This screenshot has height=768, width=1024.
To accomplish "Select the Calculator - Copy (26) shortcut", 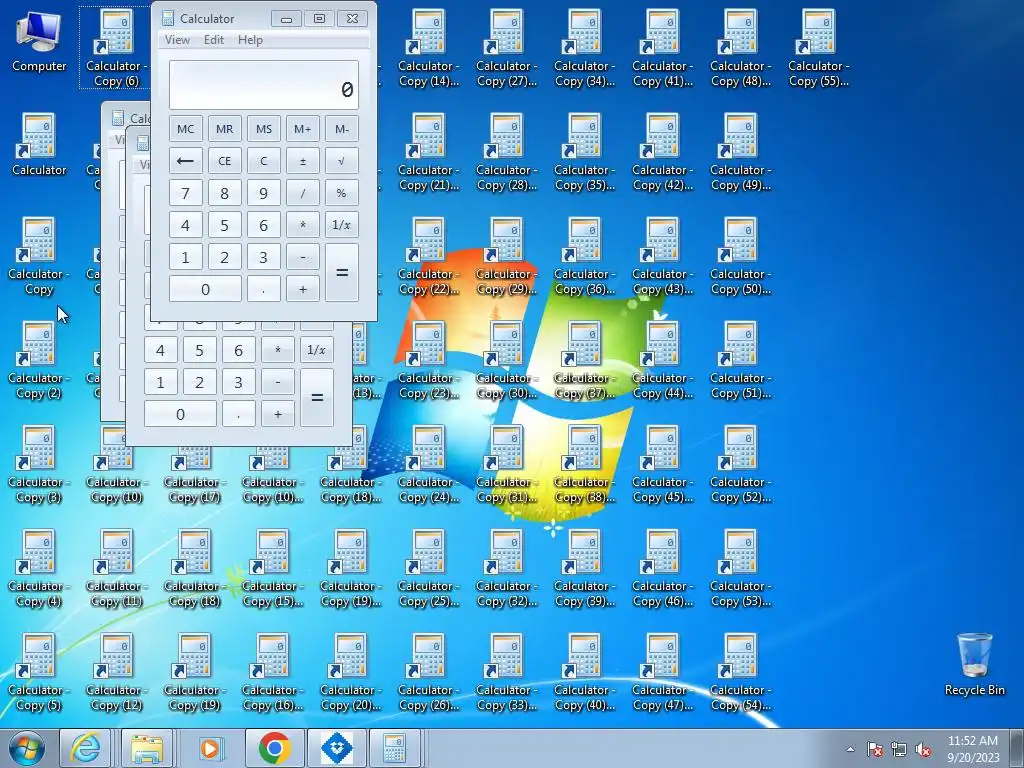I will (428, 672).
